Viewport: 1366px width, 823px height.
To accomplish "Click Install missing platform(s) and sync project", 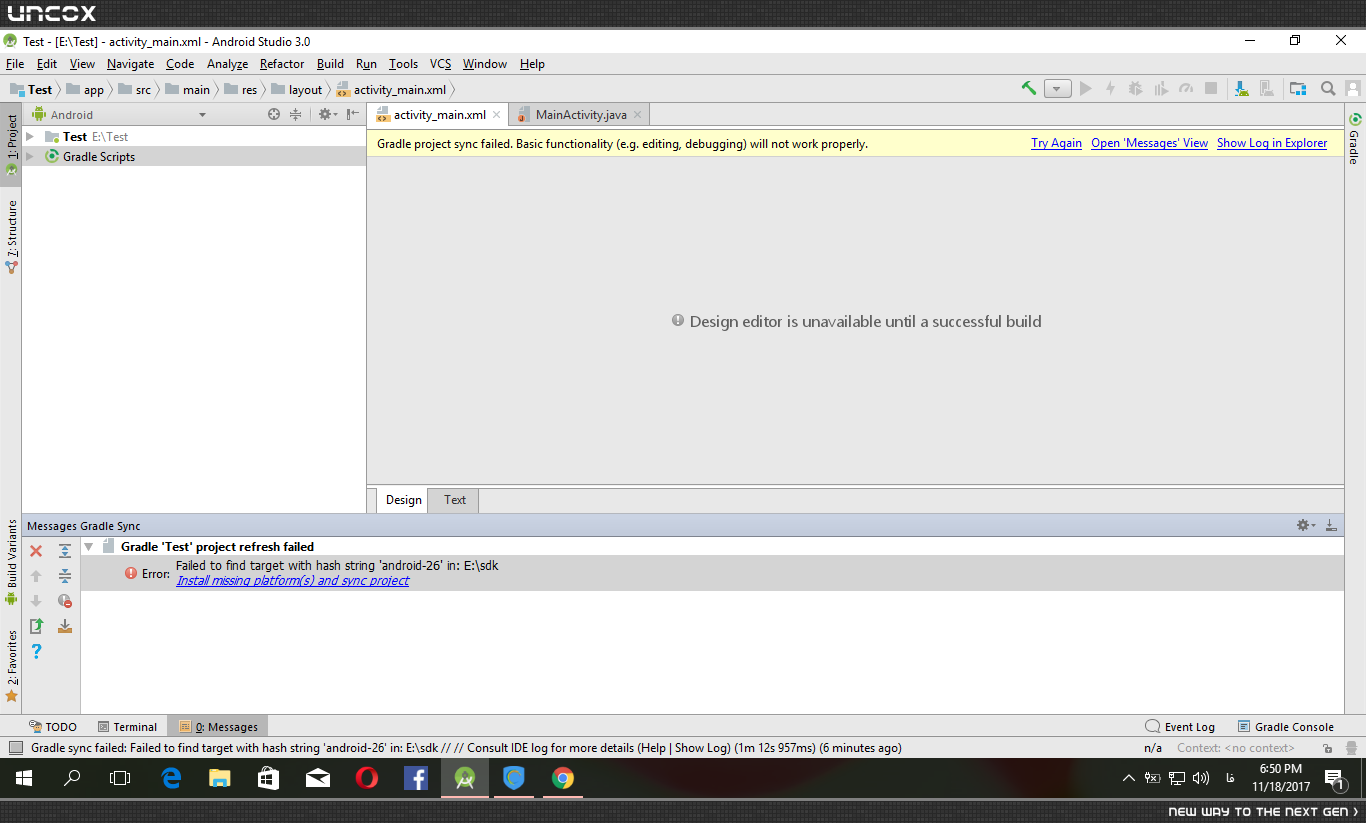I will pos(292,581).
